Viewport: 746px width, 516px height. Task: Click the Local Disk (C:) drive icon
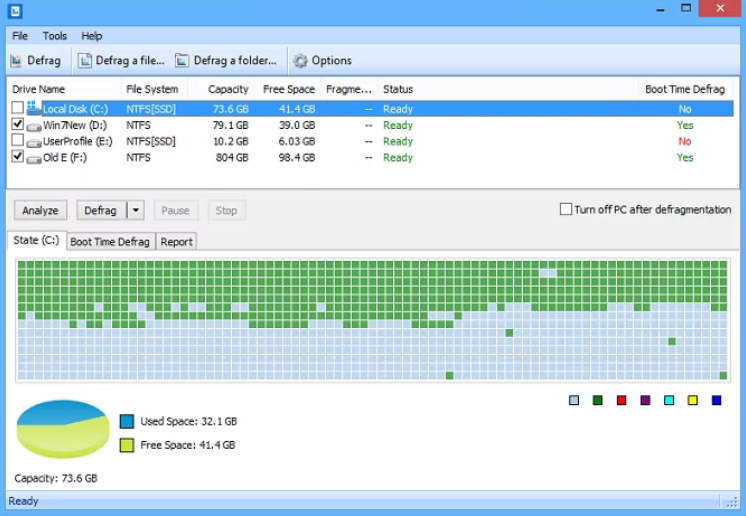(34, 108)
